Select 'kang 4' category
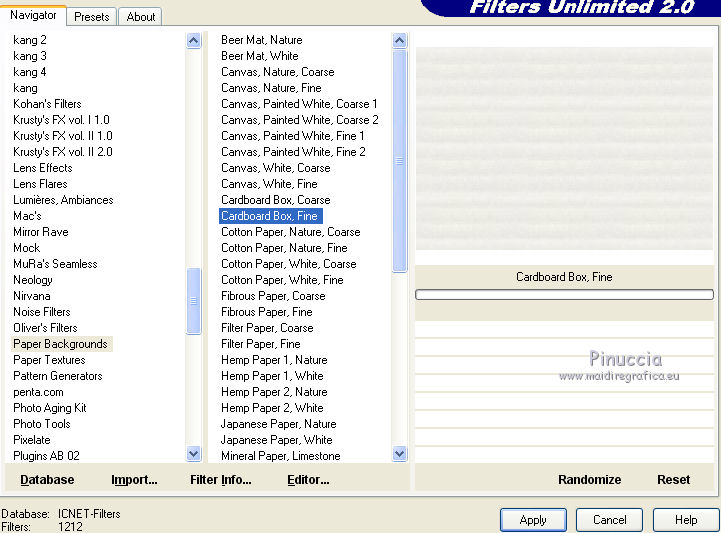Image resolution: width=721 pixels, height=533 pixels. point(29,72)
